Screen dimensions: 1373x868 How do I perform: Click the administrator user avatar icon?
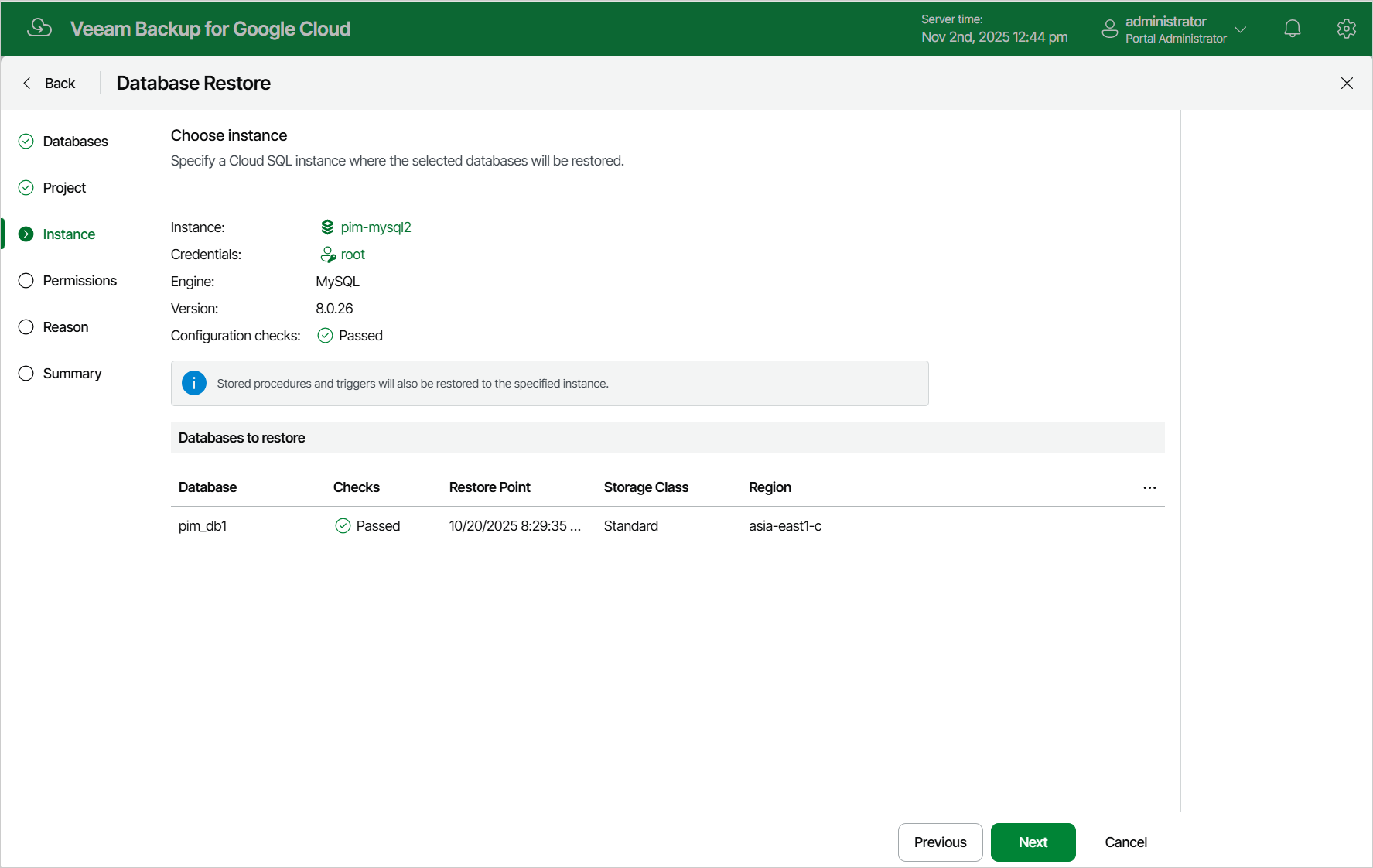(1109, 29)
